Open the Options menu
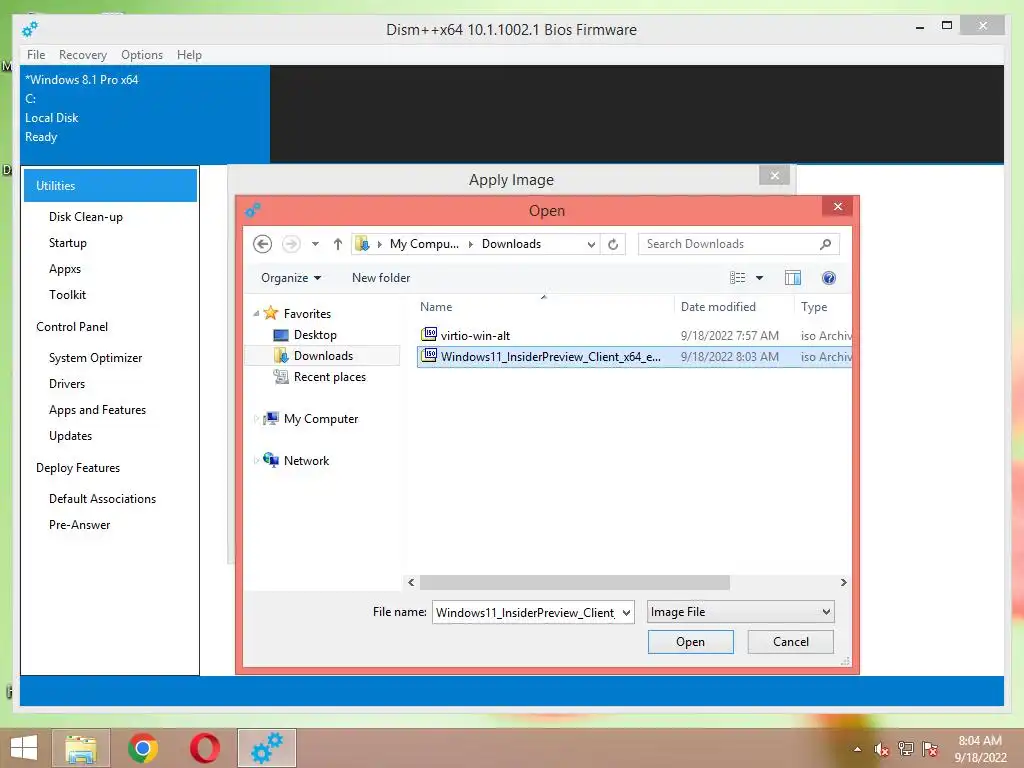1024x768 pixels. tap(142, 55)
